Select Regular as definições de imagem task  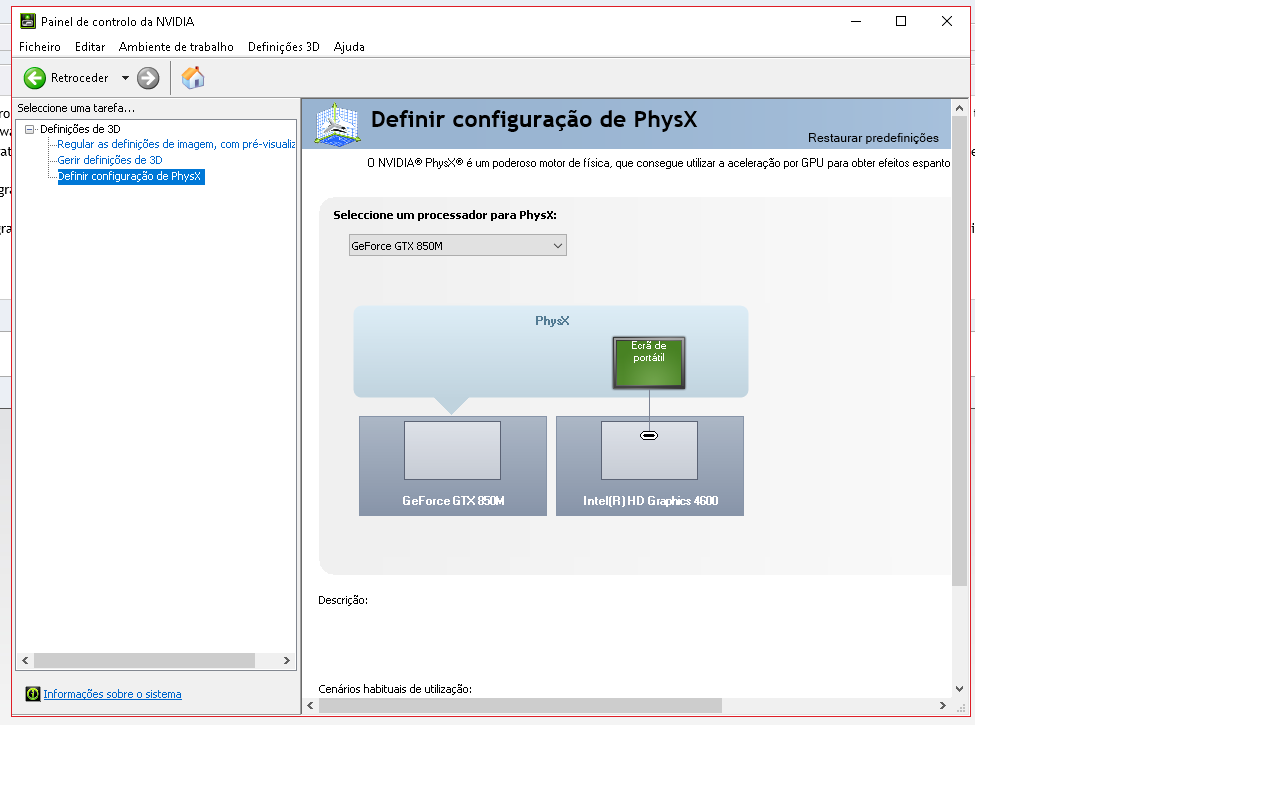(x=176, y=144)
